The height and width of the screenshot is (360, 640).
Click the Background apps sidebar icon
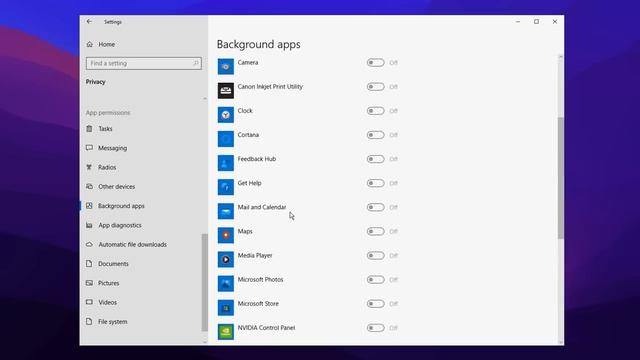click(x=89, y=206)
